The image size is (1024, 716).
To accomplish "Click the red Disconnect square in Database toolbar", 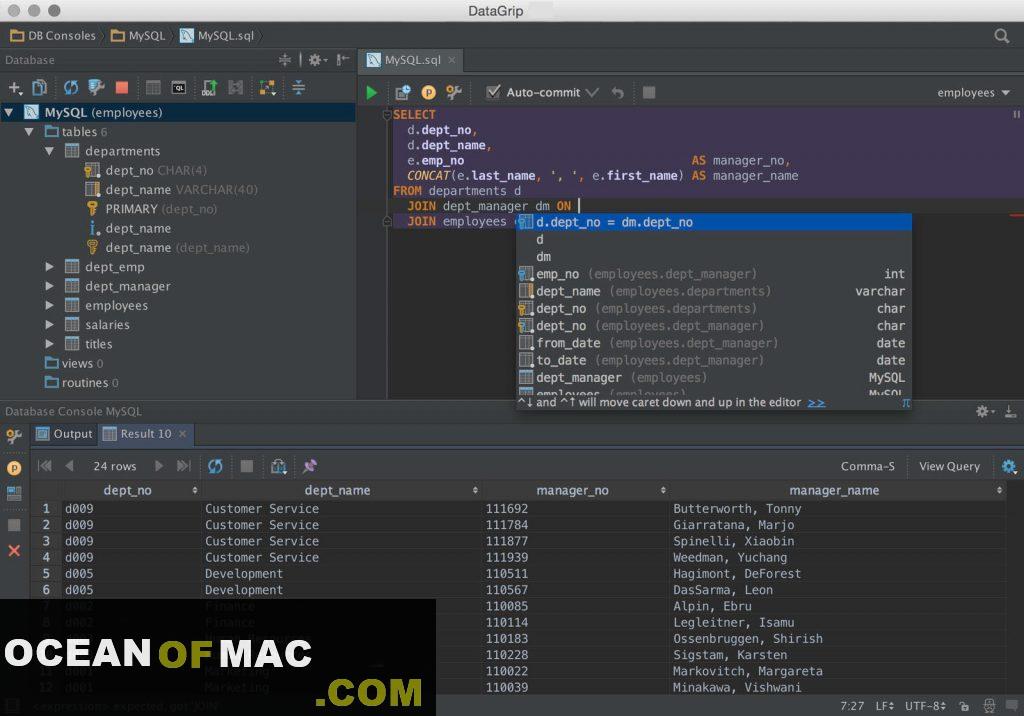I will 121,88.
